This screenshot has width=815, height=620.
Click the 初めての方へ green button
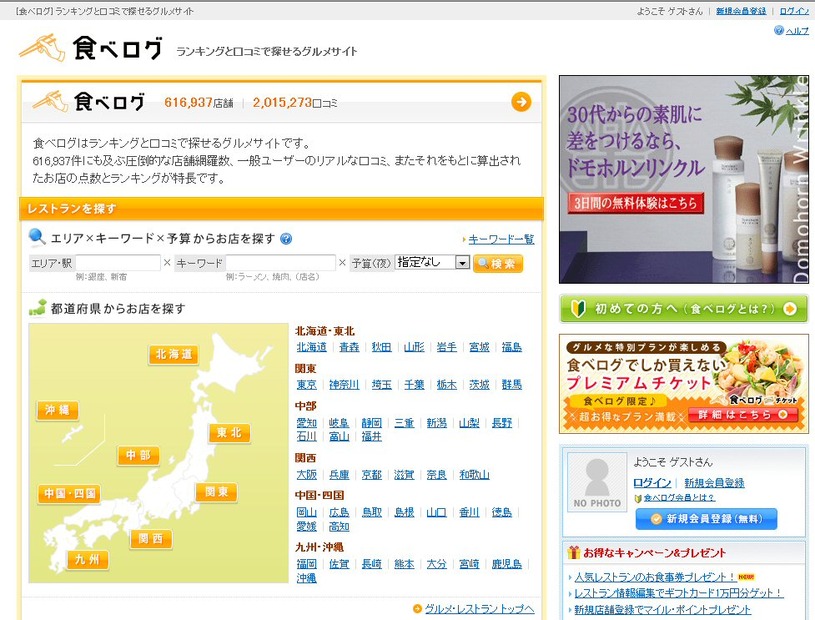[x=684, y=309]
